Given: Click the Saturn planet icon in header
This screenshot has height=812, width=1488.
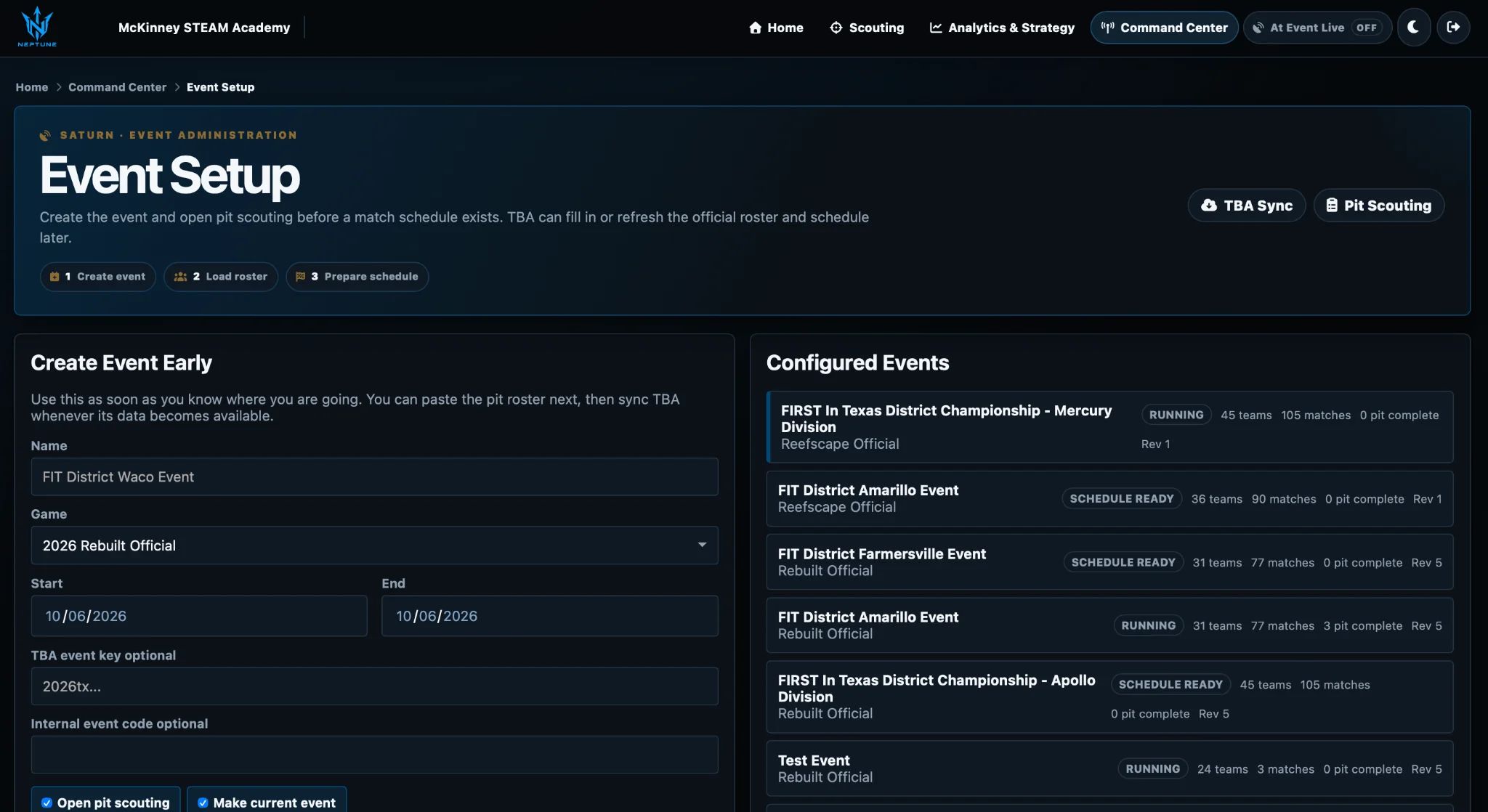Looking at the screenshot, I should tap(45, 135).
